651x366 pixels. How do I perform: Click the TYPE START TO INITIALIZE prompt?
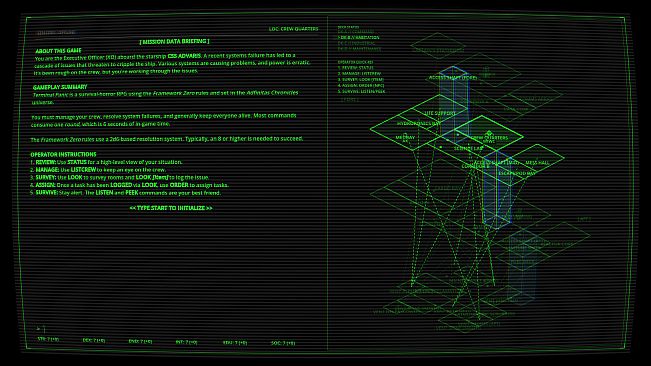pyautogui.click(x=171, y=208)
